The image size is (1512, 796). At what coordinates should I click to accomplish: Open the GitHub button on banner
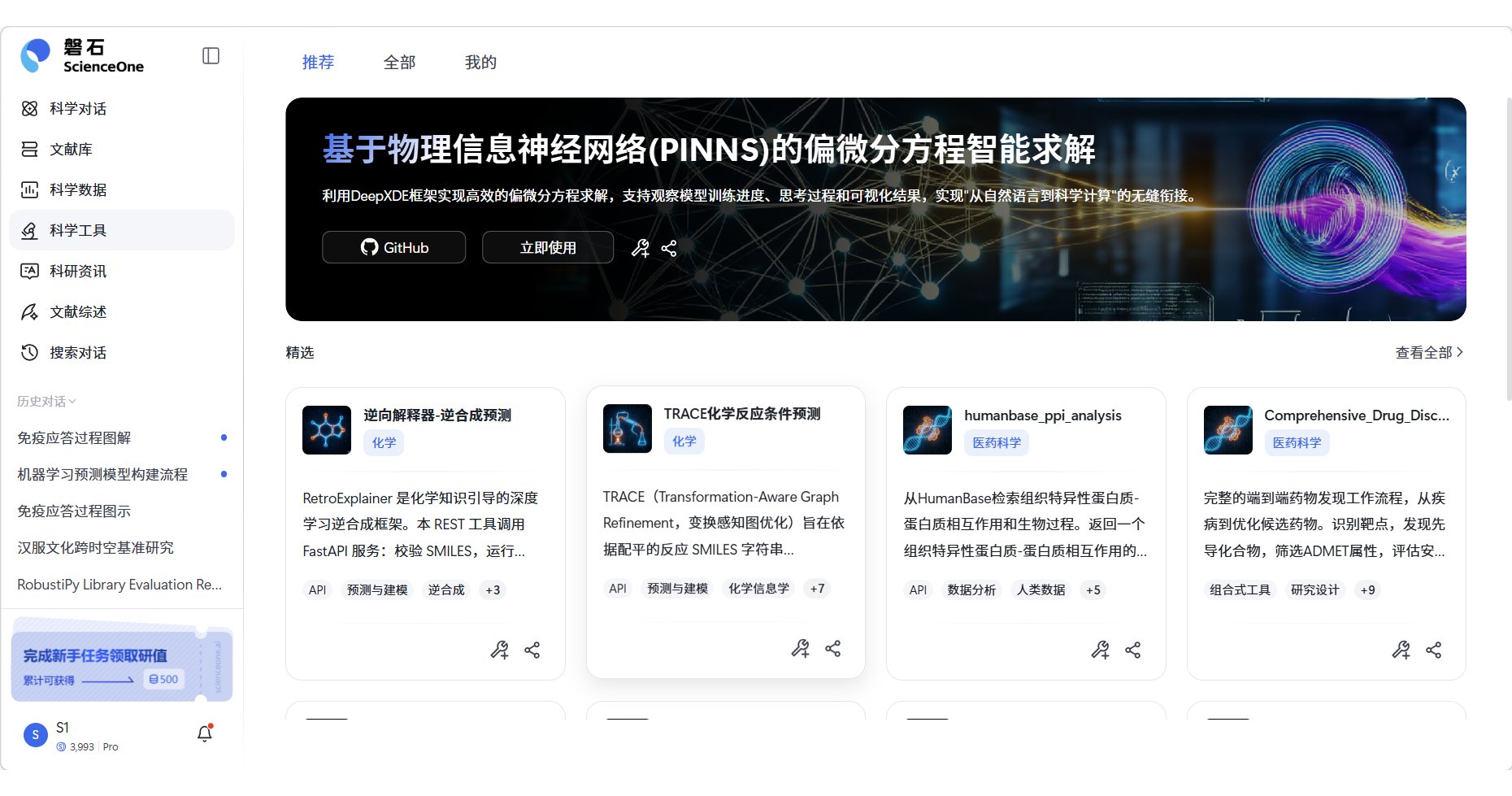point(393,247)
